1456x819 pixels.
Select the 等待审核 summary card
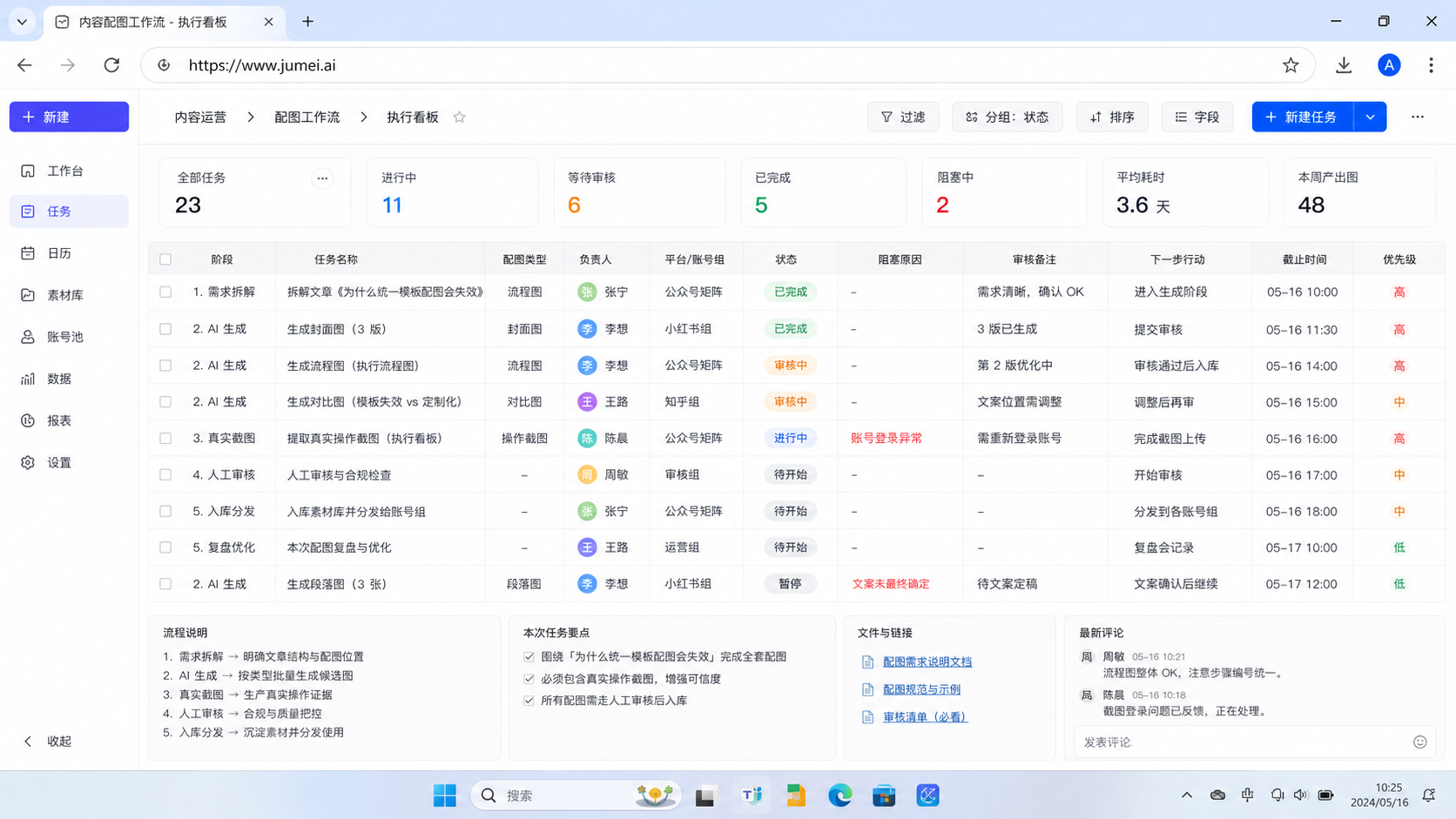(x=639, y=192)
